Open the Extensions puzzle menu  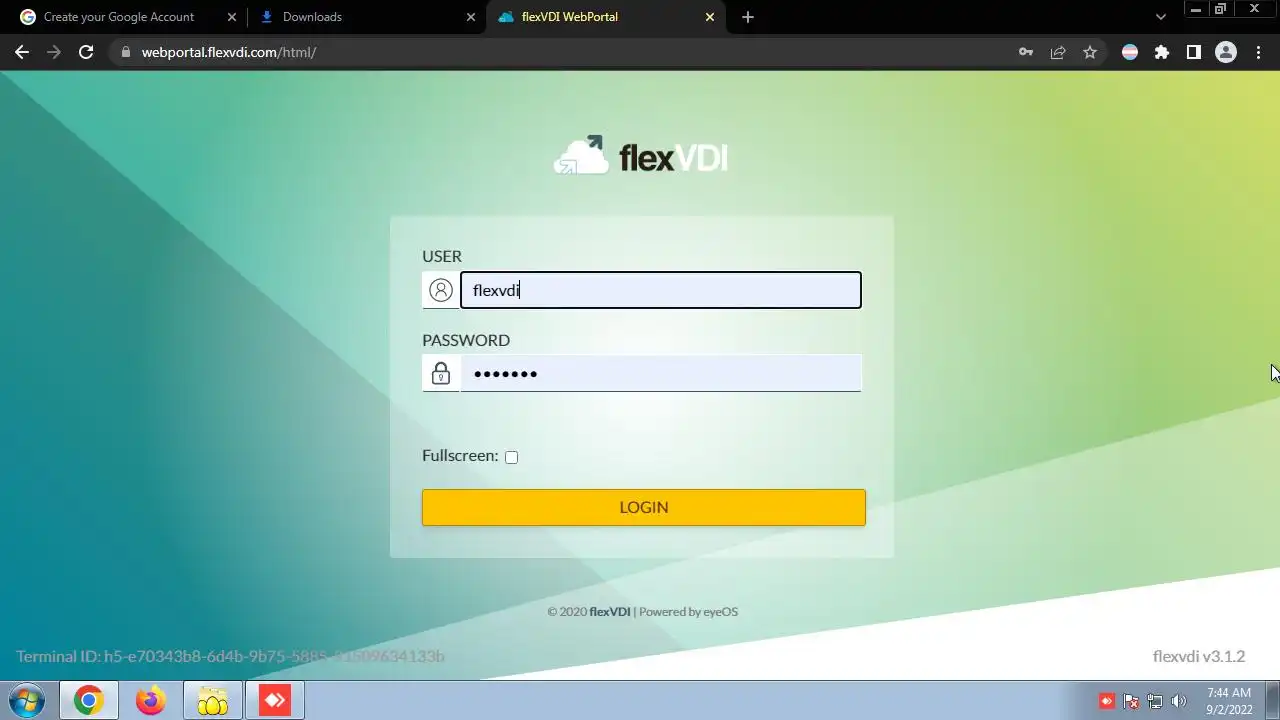click(x=1162, y=52)
